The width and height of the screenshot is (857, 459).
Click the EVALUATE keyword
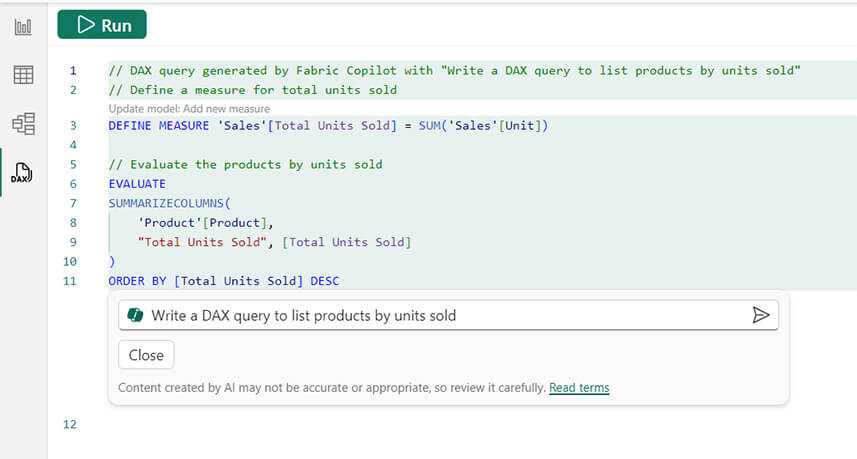137,184
